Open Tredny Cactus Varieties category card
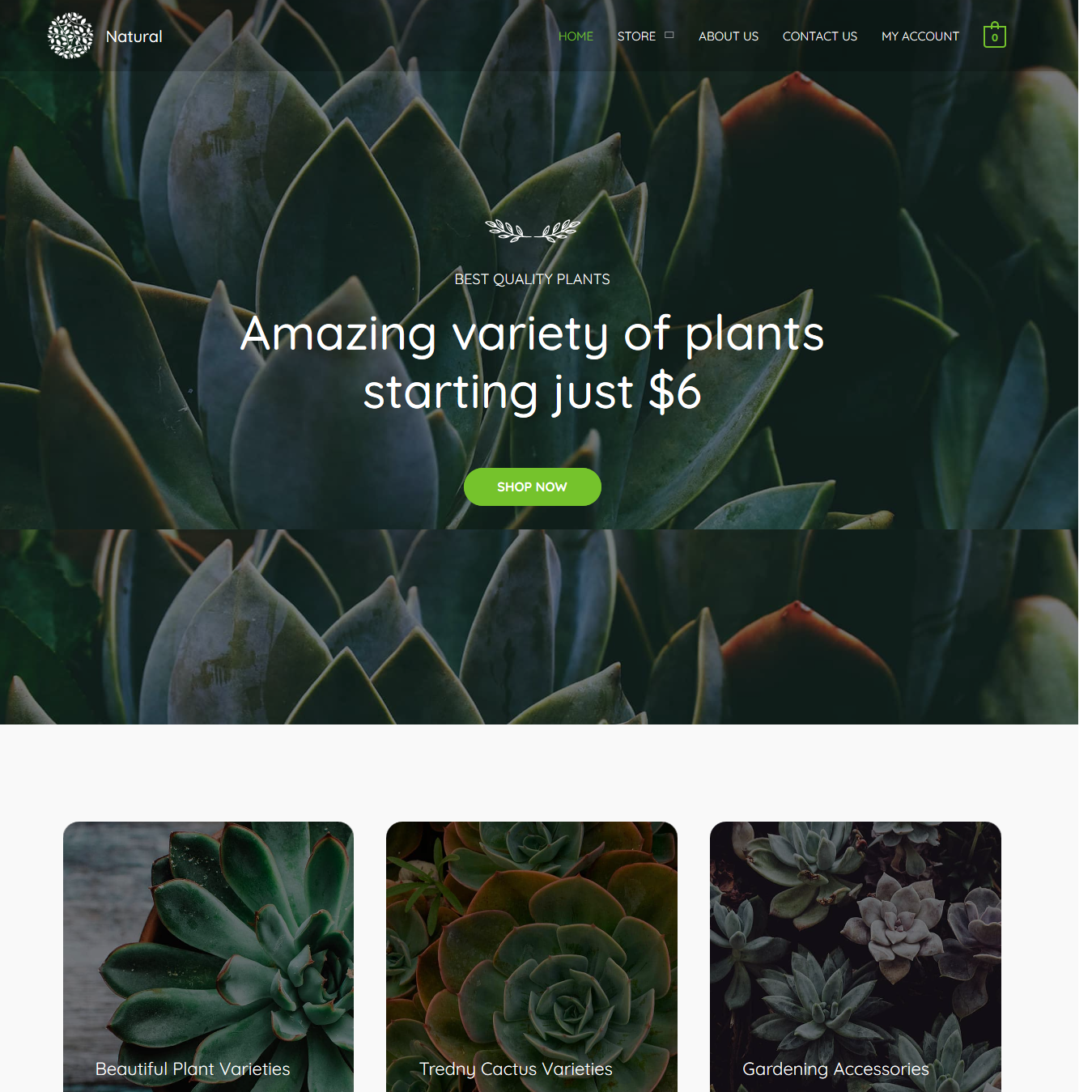This screenshot has height=1092, width=1092. (532, 957)
